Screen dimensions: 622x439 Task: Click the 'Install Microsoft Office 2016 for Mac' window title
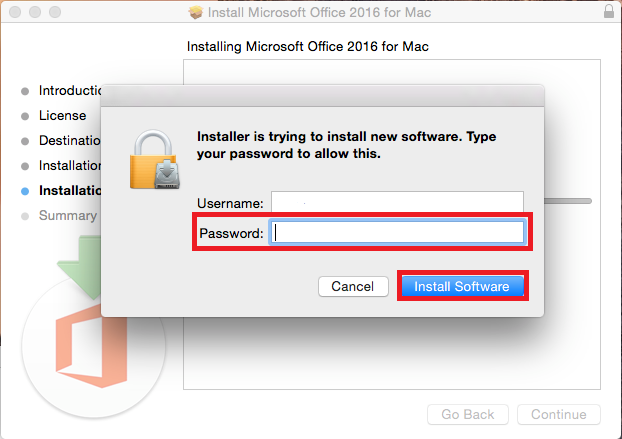pyautogui.click(x=319, y=13)
